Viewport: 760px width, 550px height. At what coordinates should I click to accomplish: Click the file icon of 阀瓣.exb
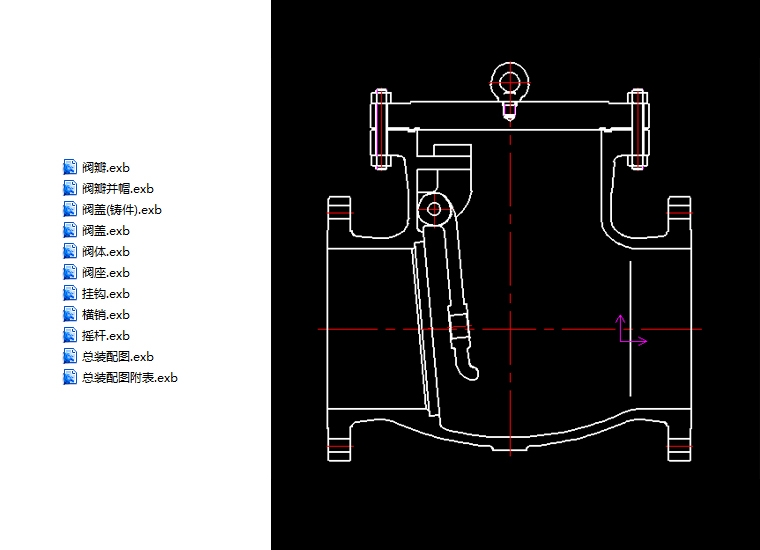(x=69, y=167)
